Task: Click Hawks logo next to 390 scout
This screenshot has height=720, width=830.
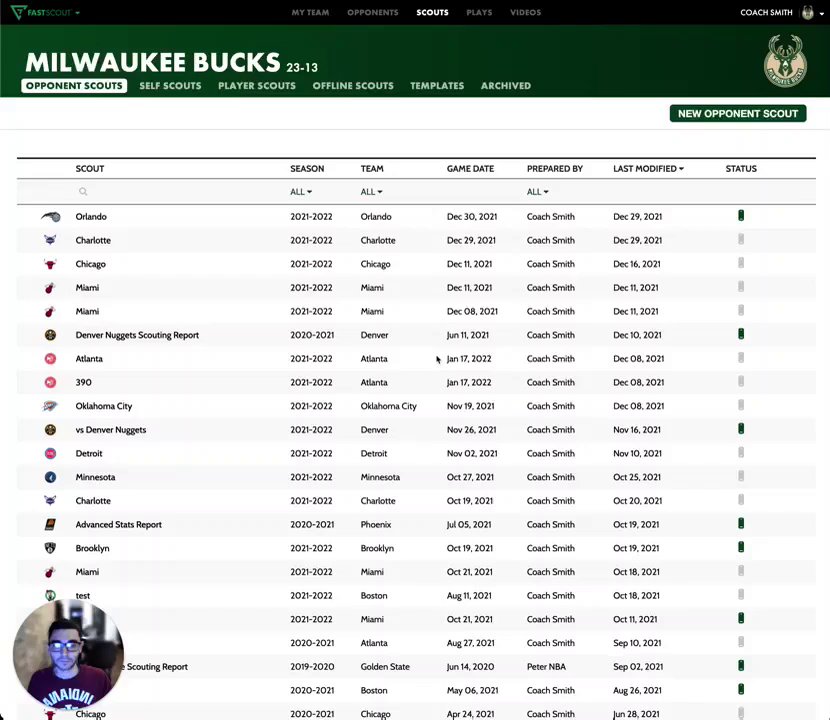Action: 50,382
